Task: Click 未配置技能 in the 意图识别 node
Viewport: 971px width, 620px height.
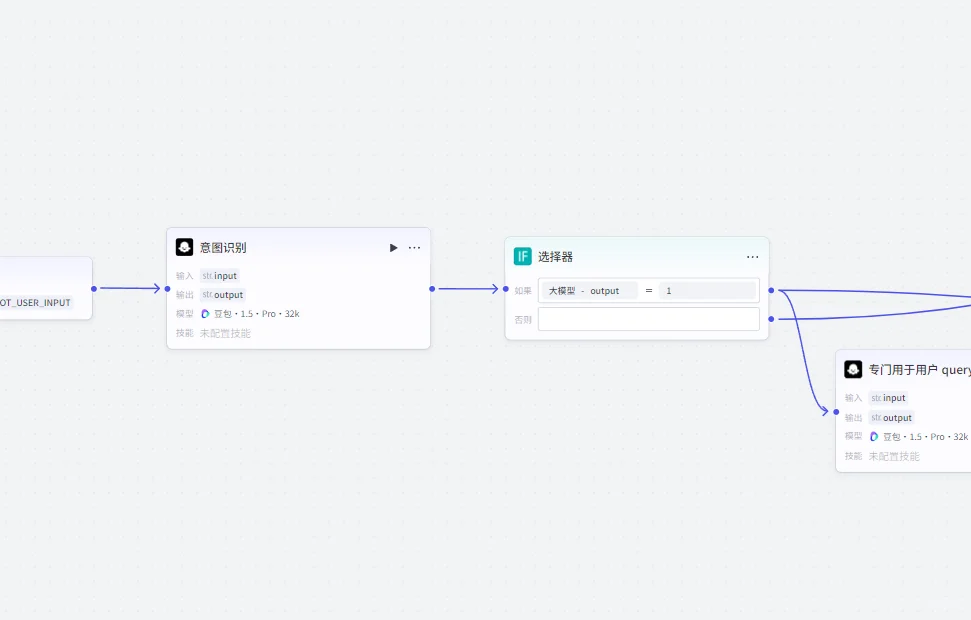Action: click(x=225, y=333)
